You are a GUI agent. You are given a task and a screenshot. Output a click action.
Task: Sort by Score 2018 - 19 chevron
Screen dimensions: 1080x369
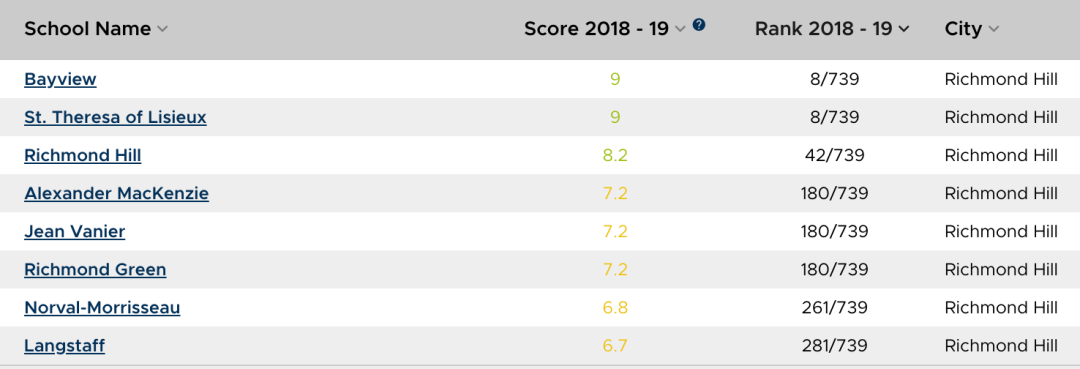(x=680, y=29)
